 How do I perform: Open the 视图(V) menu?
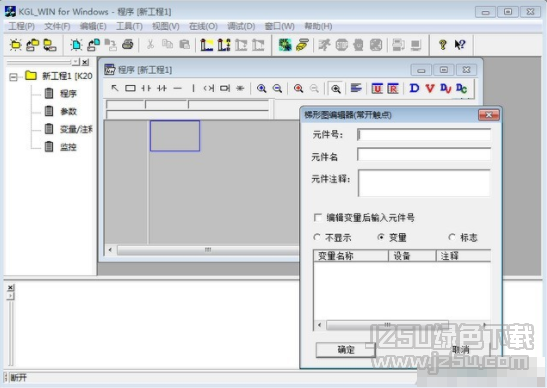click(x=166, y=26)
